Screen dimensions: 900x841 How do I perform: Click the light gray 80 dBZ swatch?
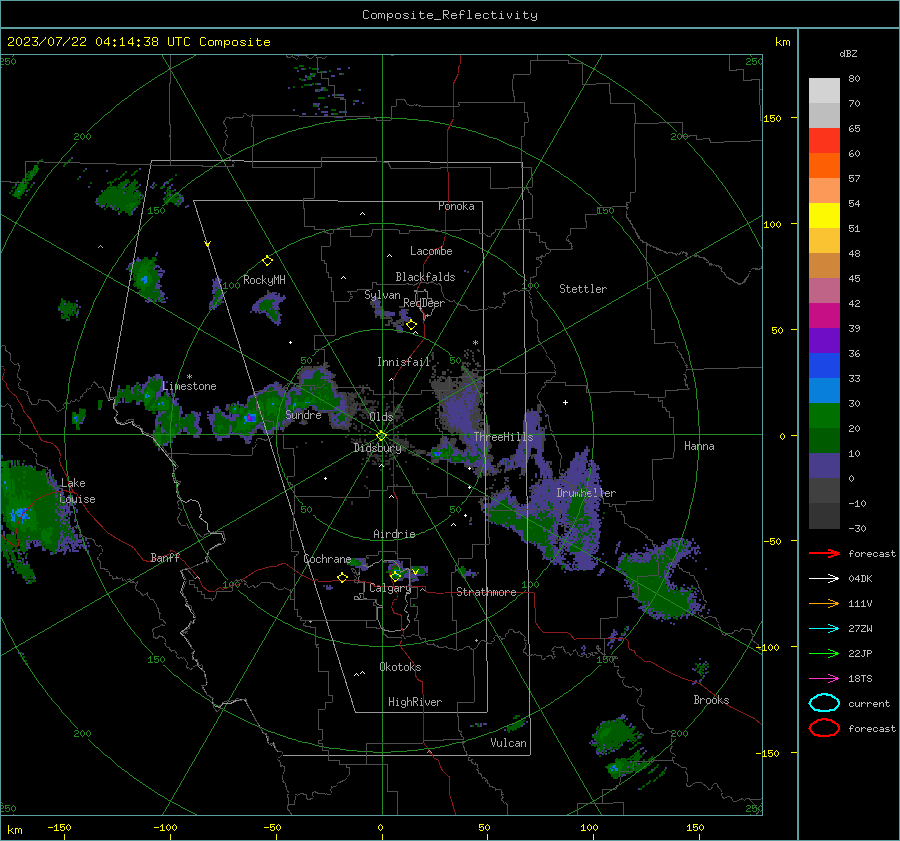pyautogui.click(x=824, y=90)
